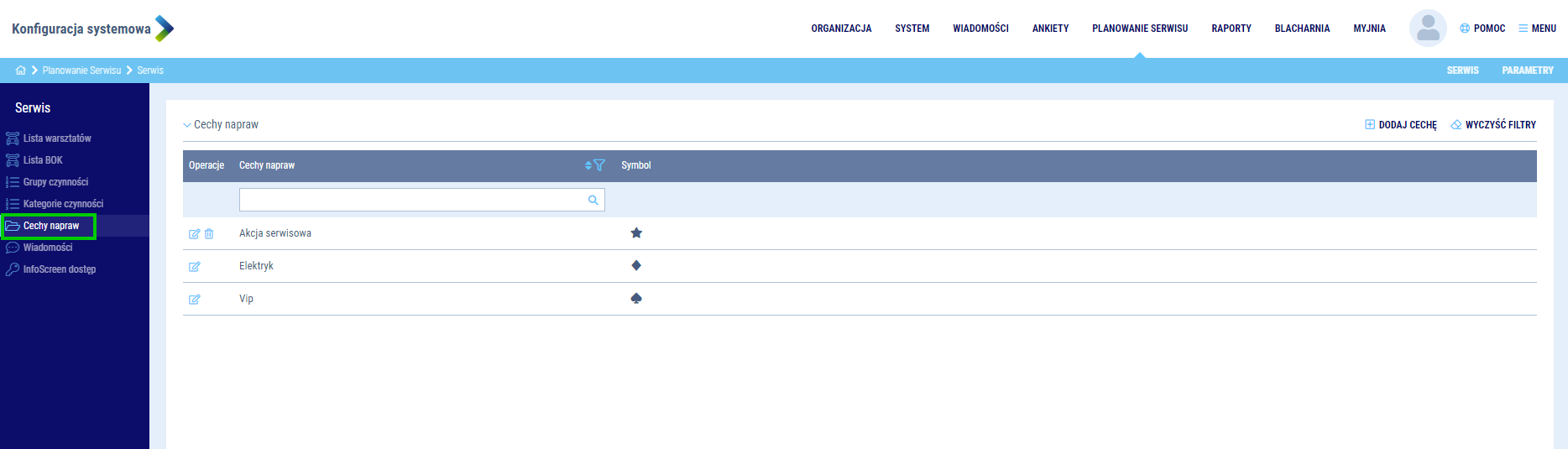
Task: Click the home icon in breadcrumb
Action: click(20, 70)
